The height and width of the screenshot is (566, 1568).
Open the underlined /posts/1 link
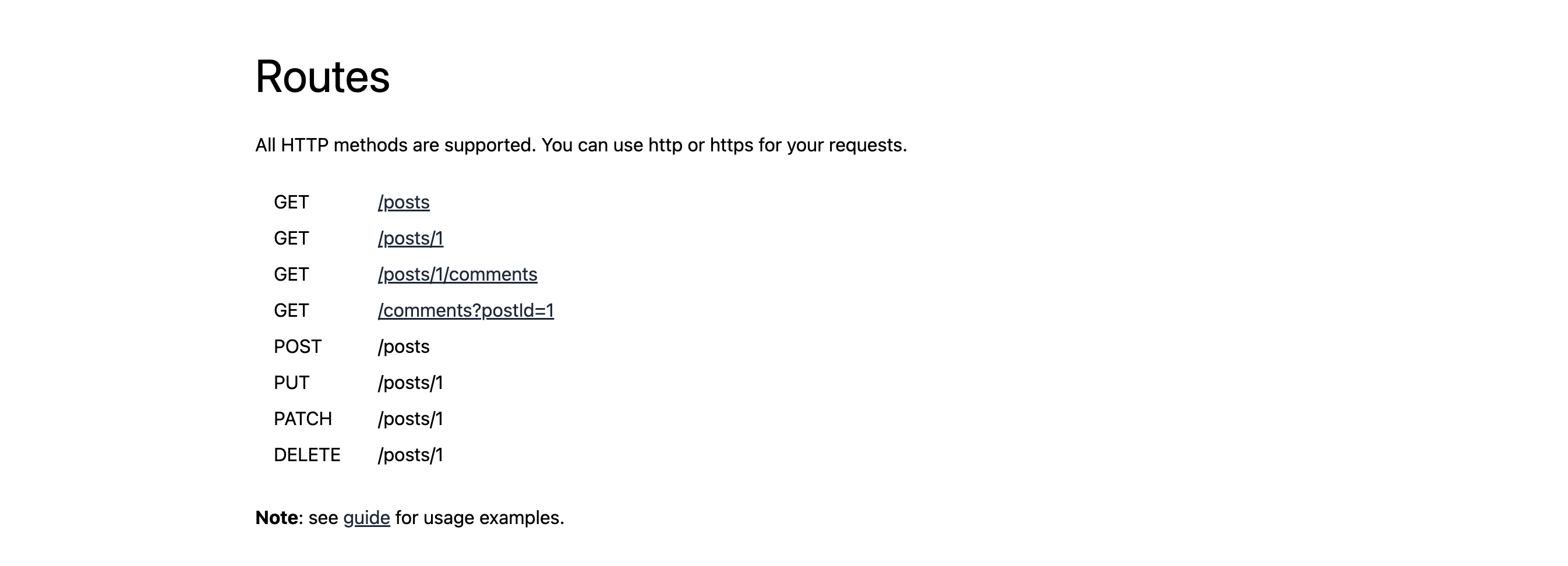click(x=410, y=238)
